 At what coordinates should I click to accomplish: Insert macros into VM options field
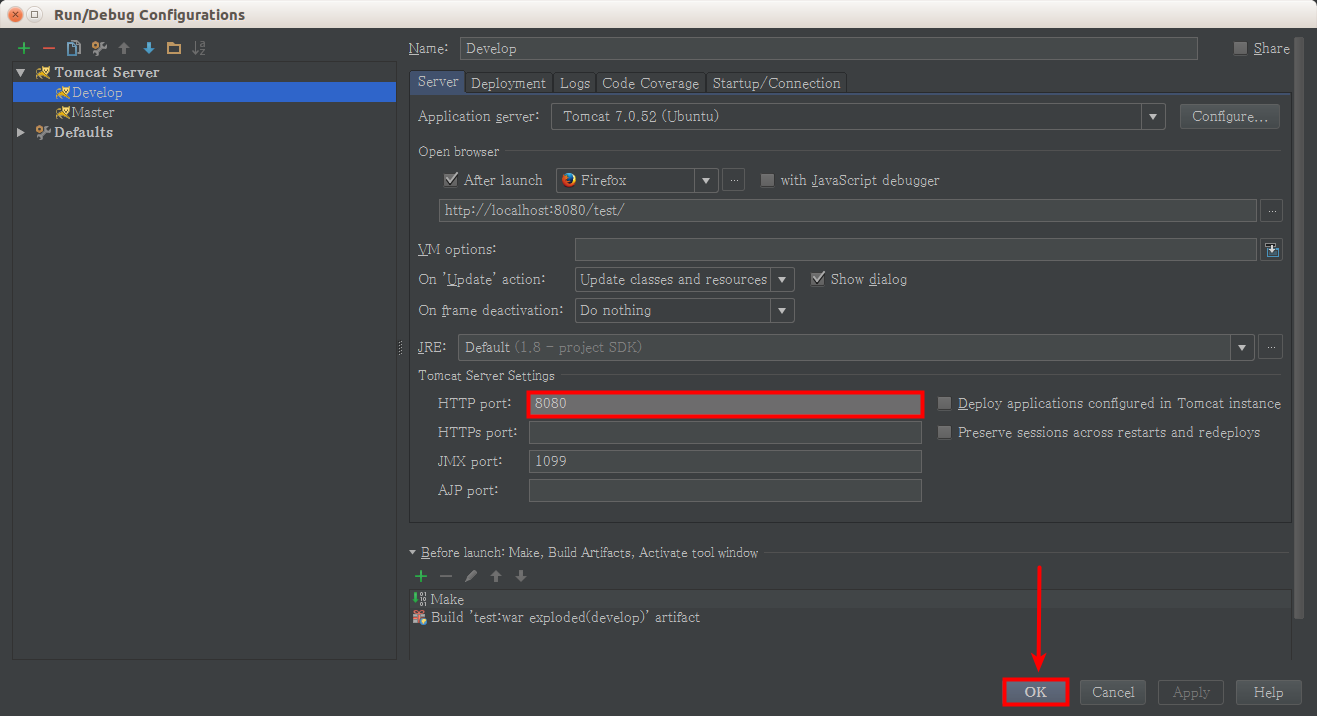pos(1271,249)
